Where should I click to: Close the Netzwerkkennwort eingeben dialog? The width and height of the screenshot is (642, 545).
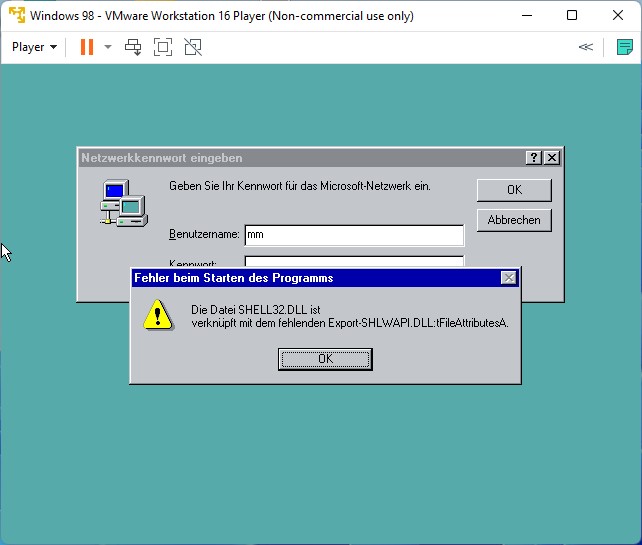click(552, 158)
